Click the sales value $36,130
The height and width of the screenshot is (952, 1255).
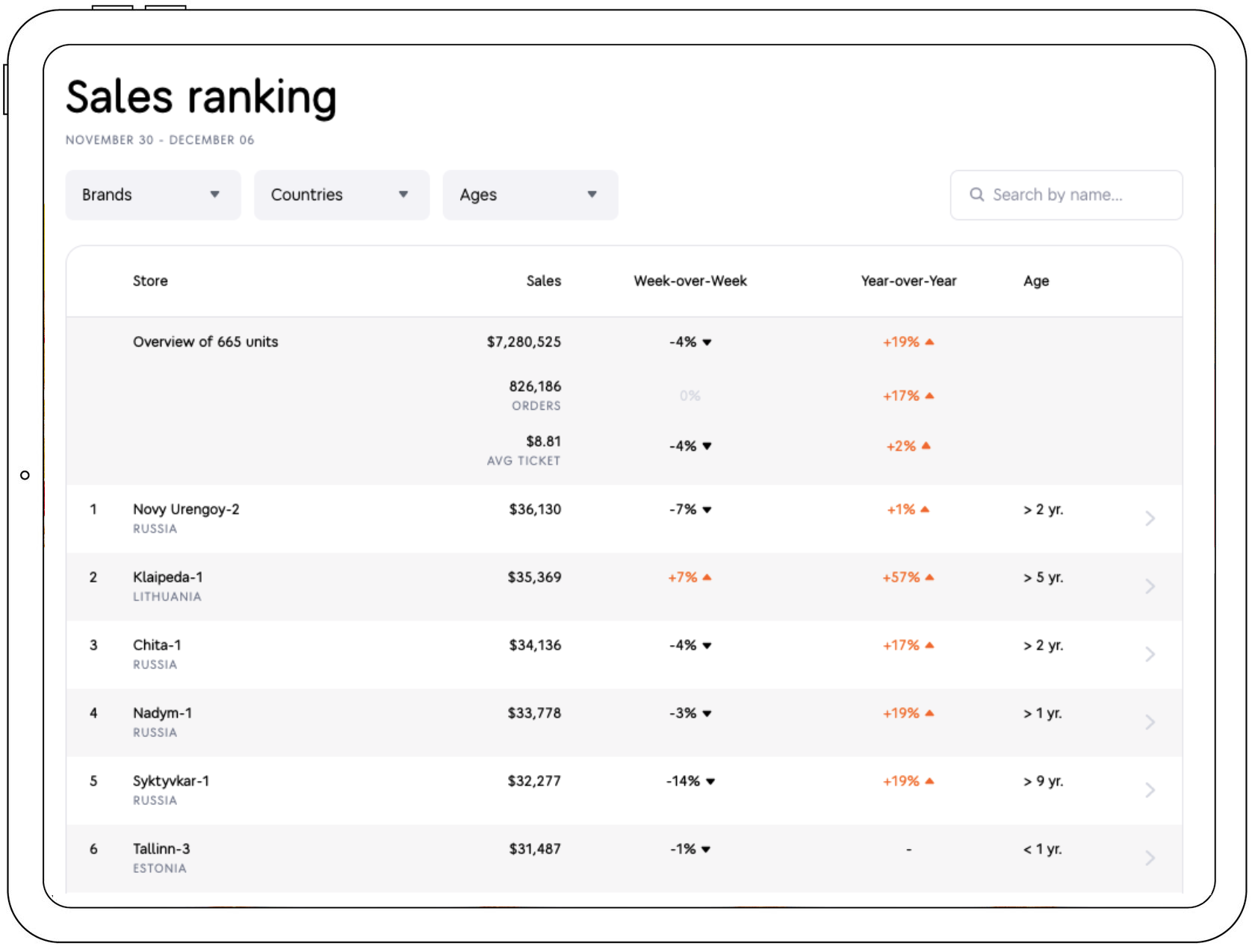(535, 509)
